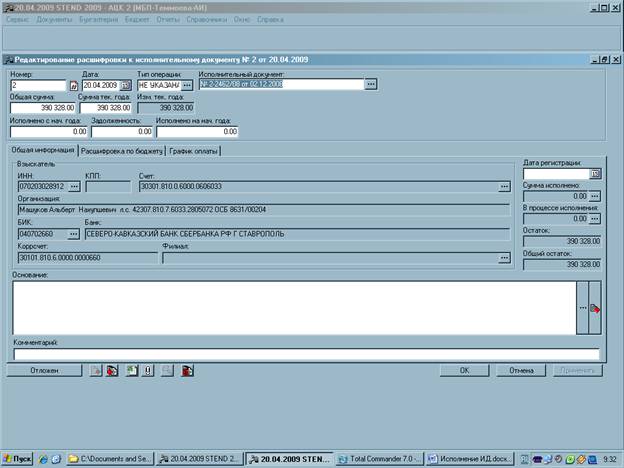
Task: Open Тип операции selection list
Action: click(x=186, y=85)
